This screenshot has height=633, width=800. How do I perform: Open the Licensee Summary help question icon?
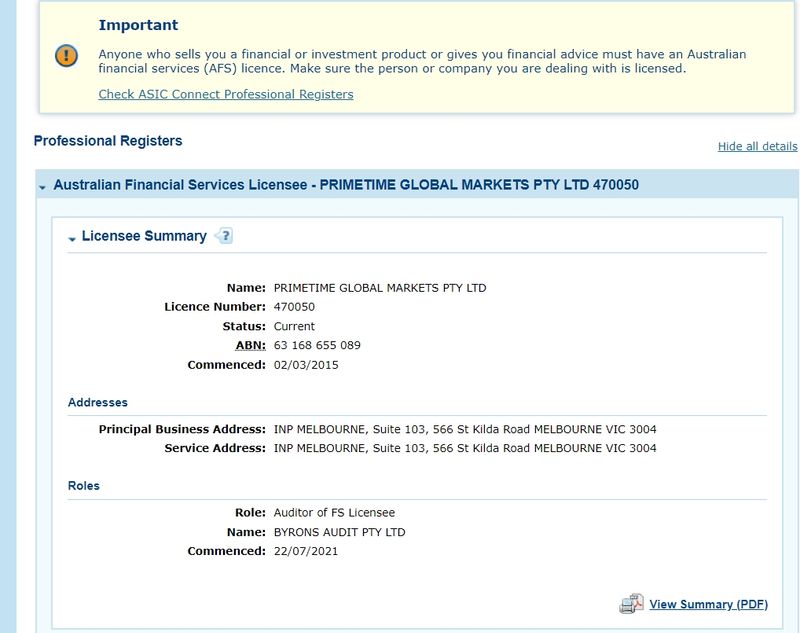coord(224,236)
